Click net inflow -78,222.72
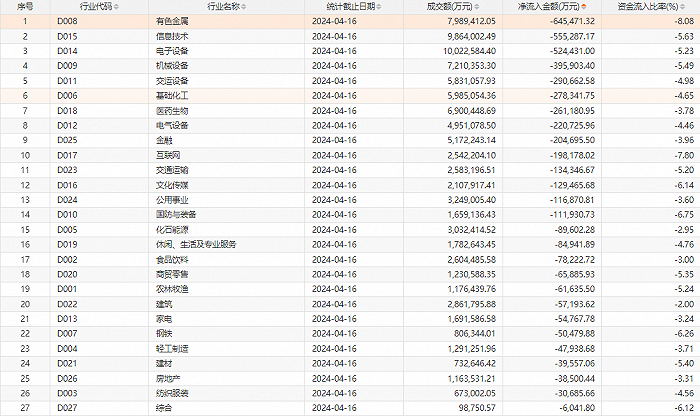 pyautogui.click(x=575, y=260)
